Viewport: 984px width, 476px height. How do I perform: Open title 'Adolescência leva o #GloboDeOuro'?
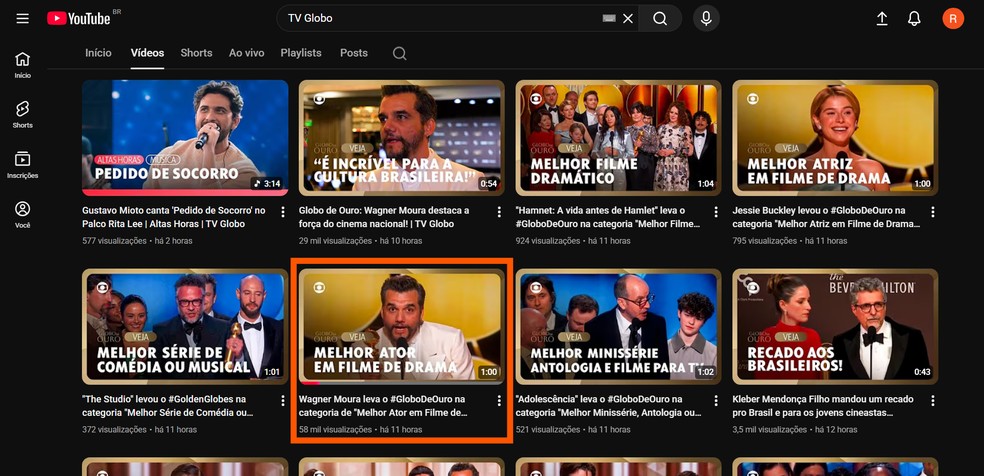609,406
